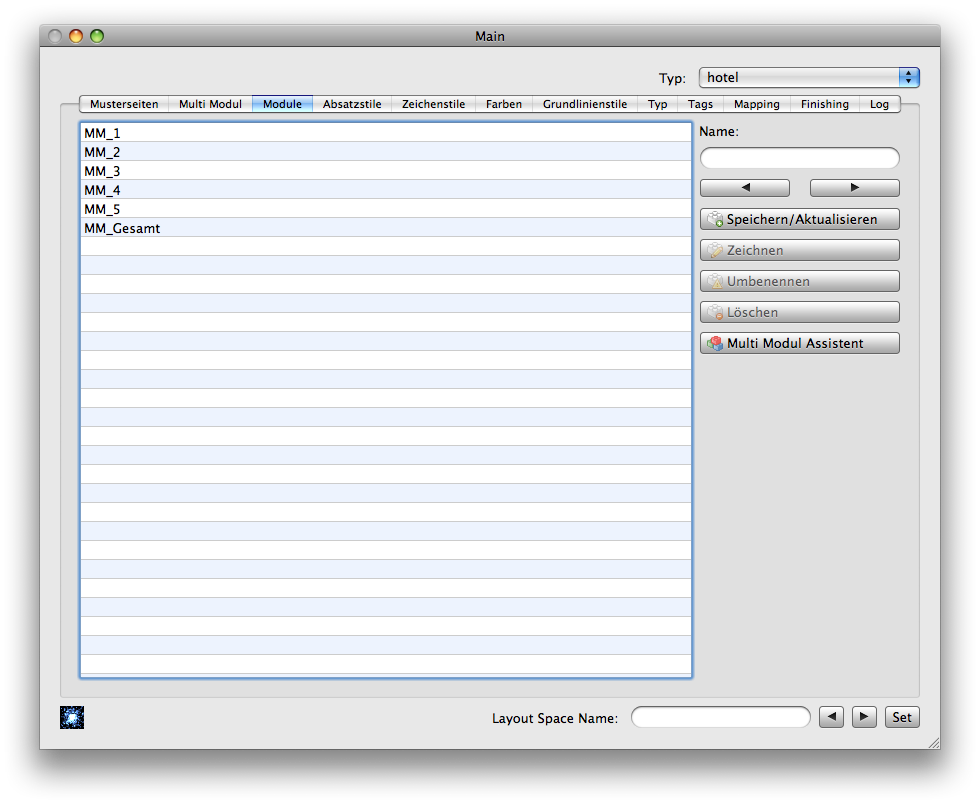Open the Finishing tab
980x804 pixels.
[825, 104]
